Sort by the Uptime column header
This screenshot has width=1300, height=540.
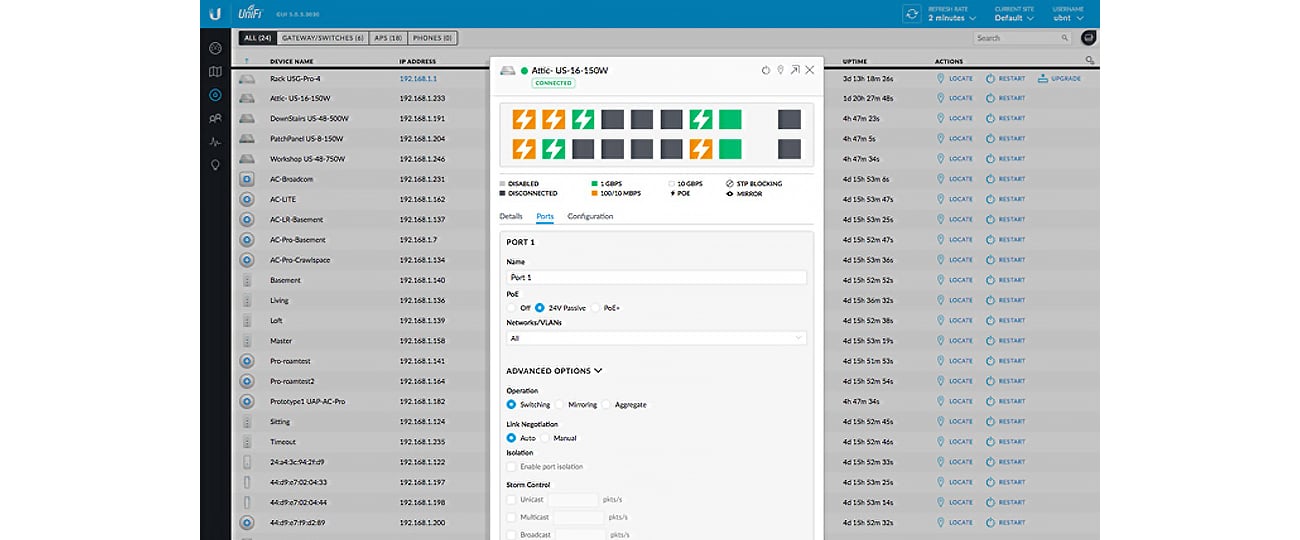pos(855,61)
